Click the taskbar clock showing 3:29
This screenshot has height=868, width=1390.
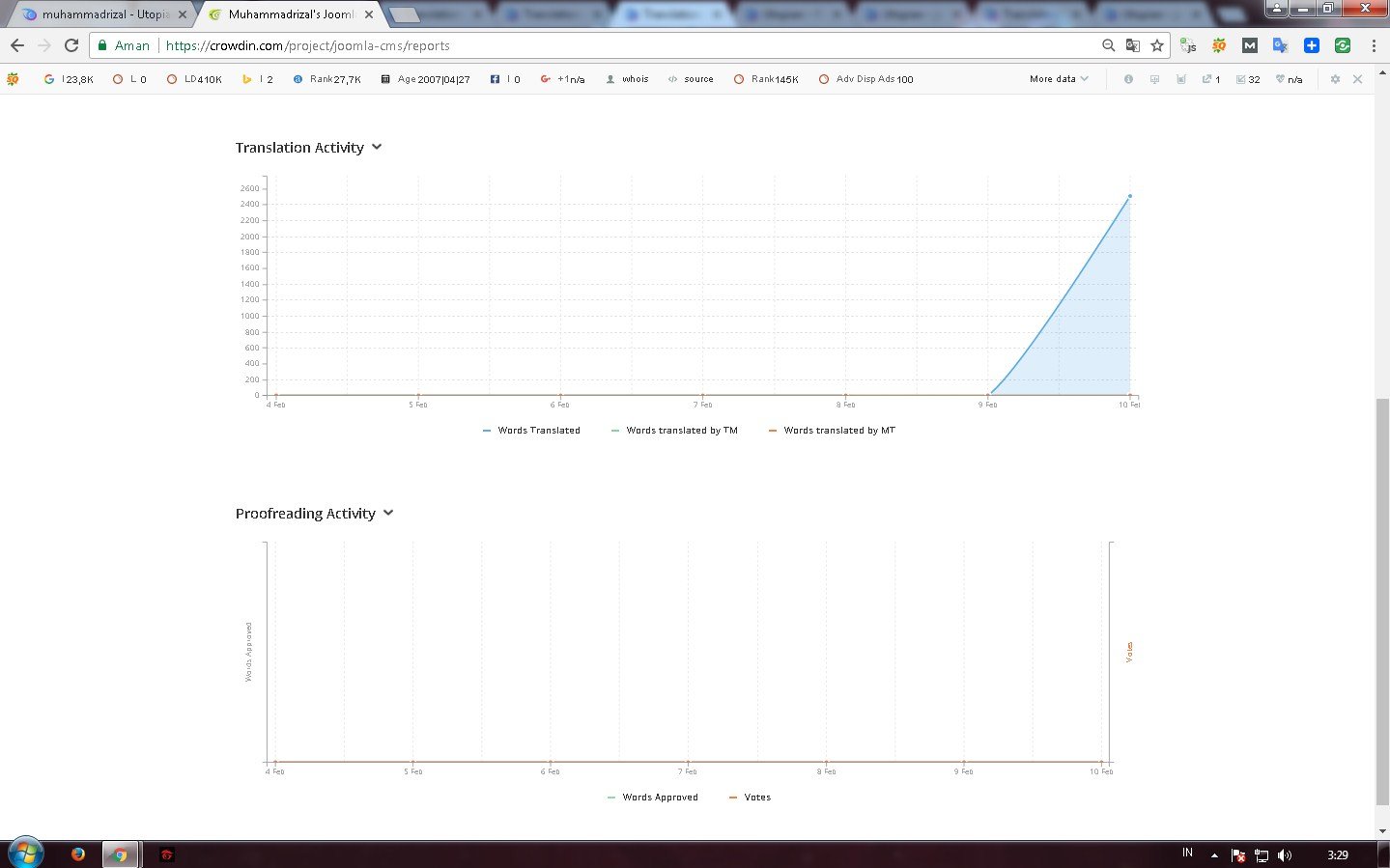[x=1338, y=855]
